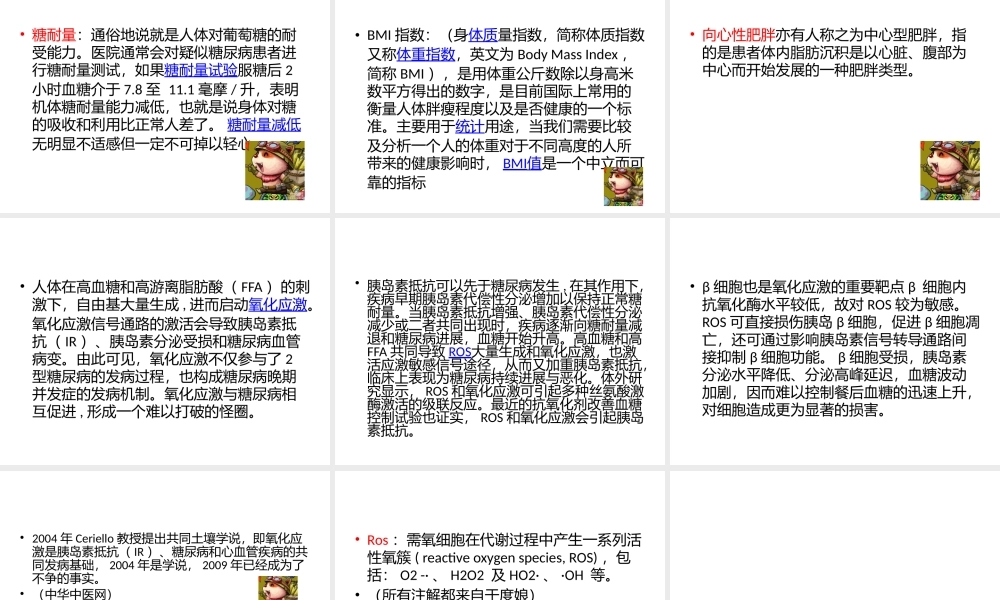This screenshot has height=600, width=1000.
Task: Click the red 糖耐量 heading text
Action: point(52,33)
